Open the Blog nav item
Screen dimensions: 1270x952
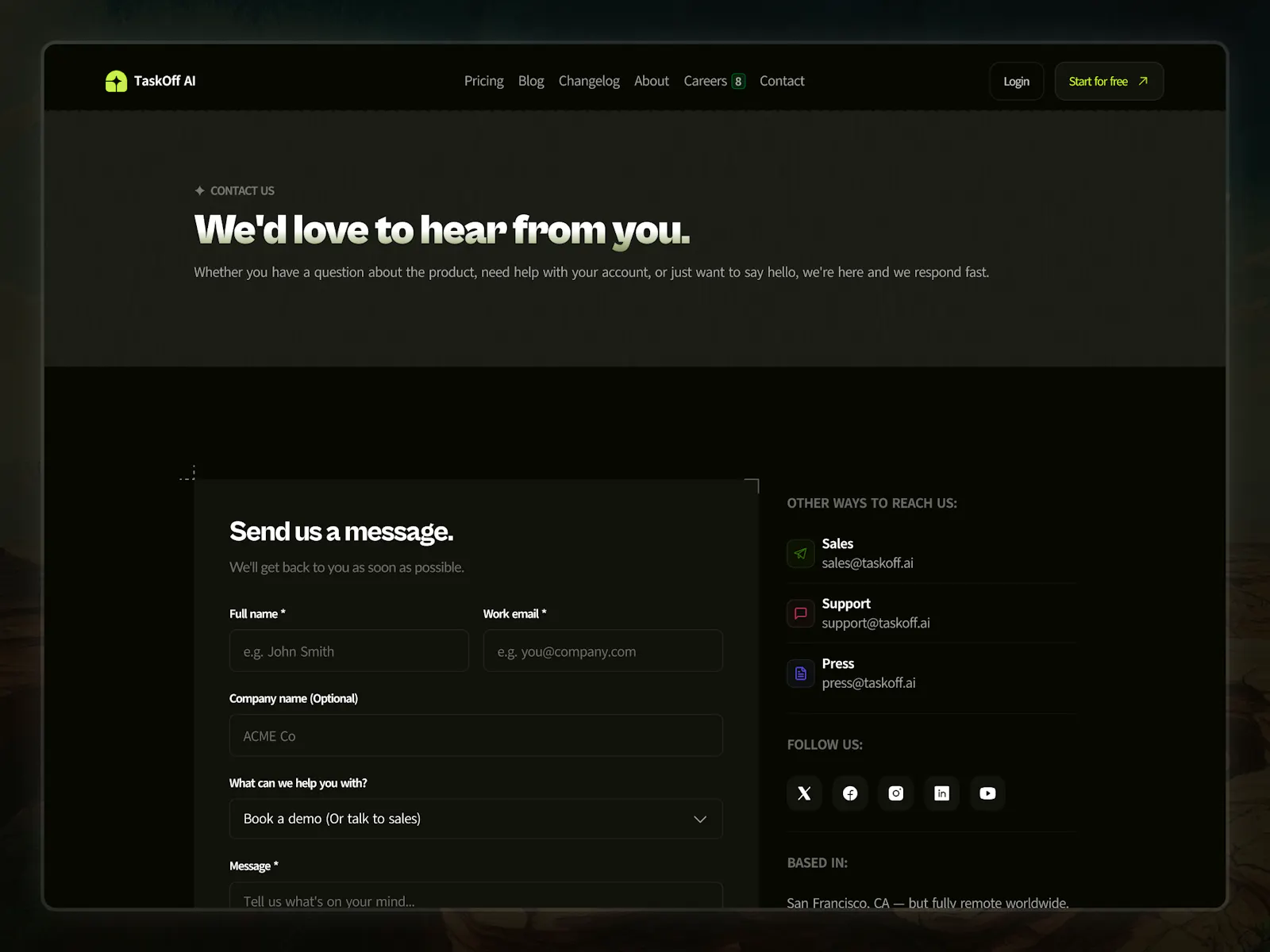[x=531, y=81]
